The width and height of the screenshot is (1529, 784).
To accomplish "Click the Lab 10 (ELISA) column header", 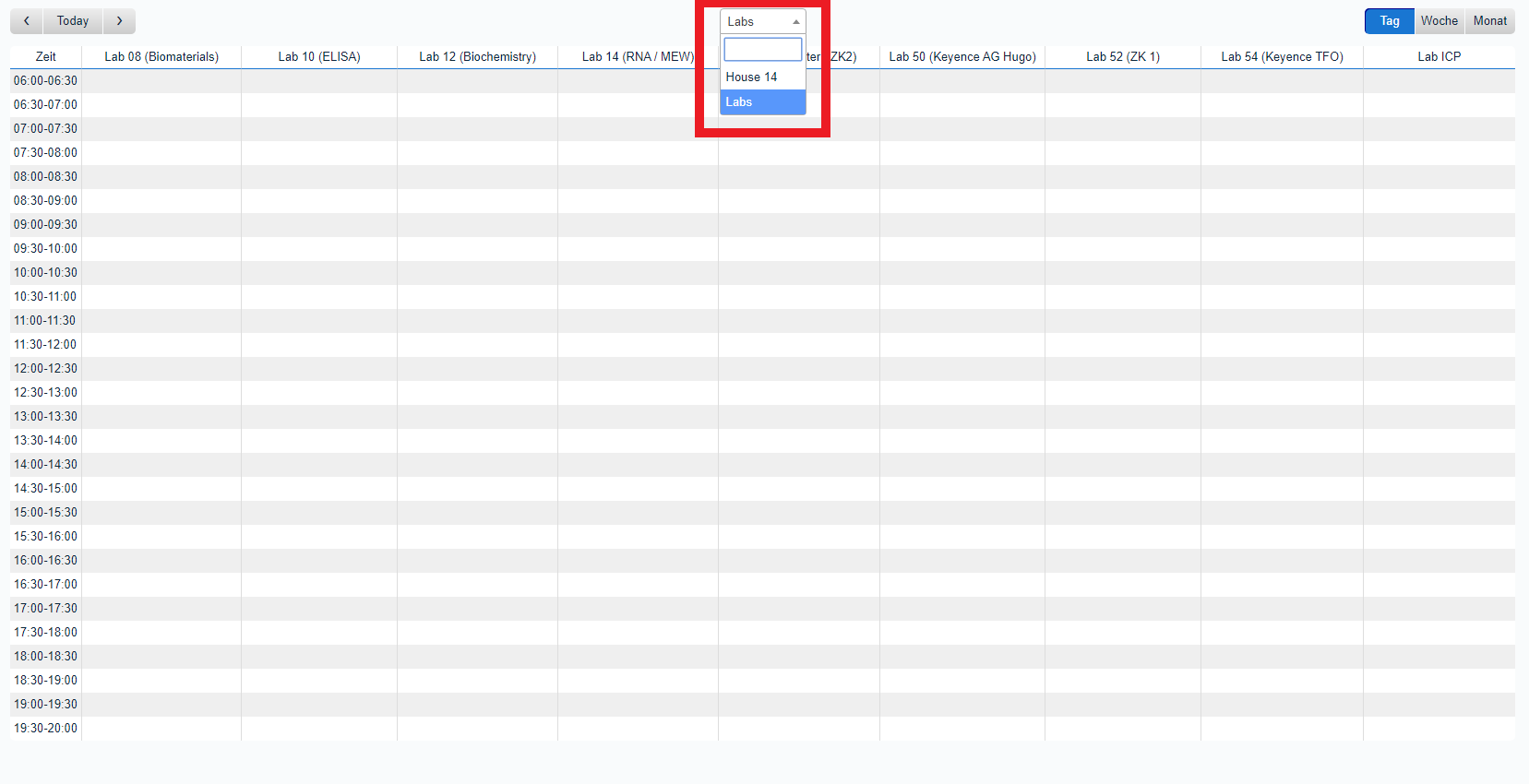I will pos(319,56).
